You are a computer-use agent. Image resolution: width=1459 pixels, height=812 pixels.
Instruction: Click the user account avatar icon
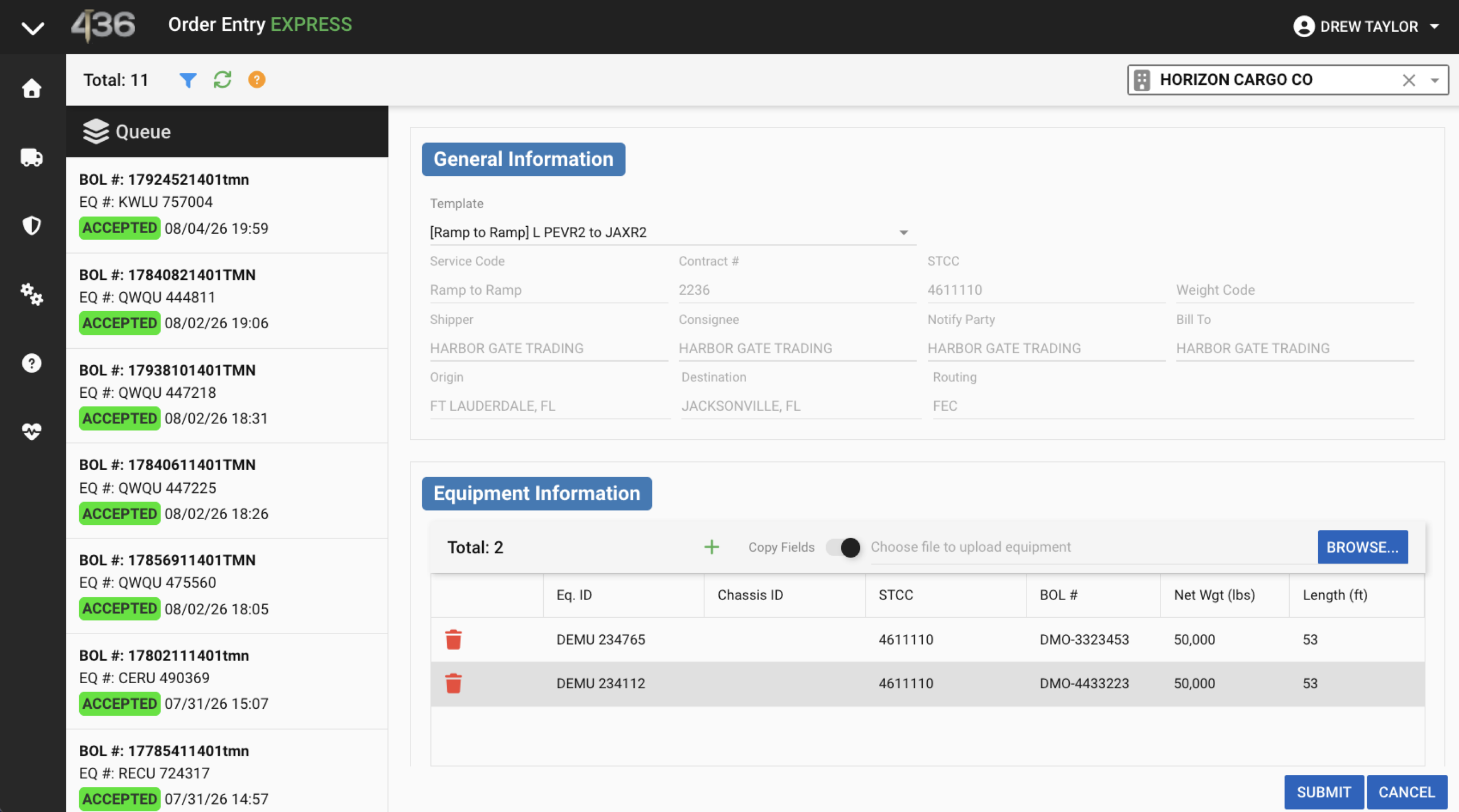click(x=1303, y=26)
